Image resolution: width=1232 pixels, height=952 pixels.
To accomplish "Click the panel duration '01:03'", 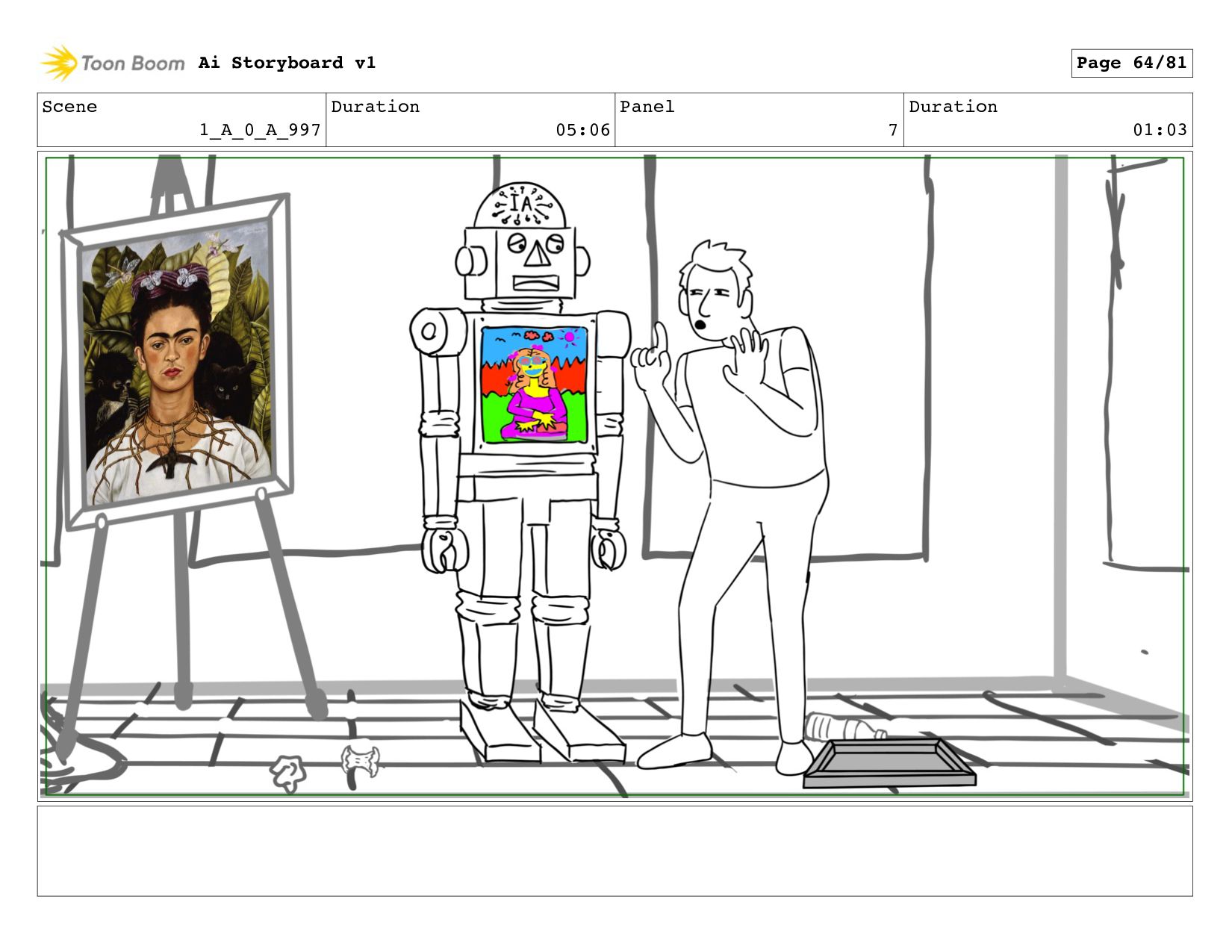I will [1160, 130].
